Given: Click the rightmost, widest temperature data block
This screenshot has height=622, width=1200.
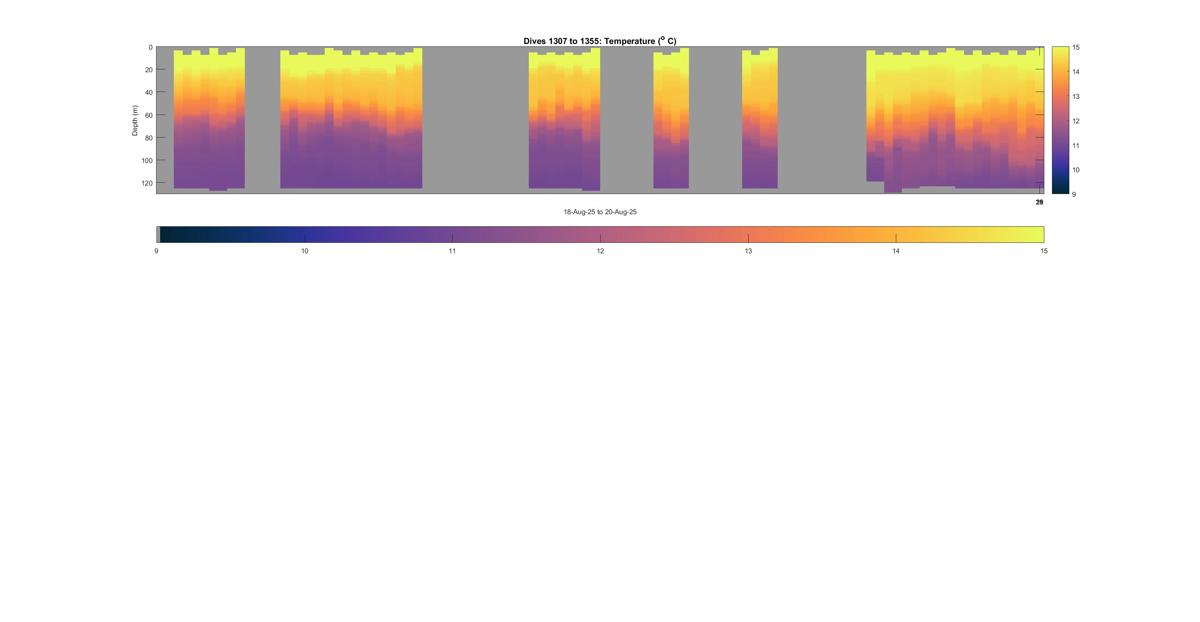Looking at the screenshot, I should coord(955,120).
